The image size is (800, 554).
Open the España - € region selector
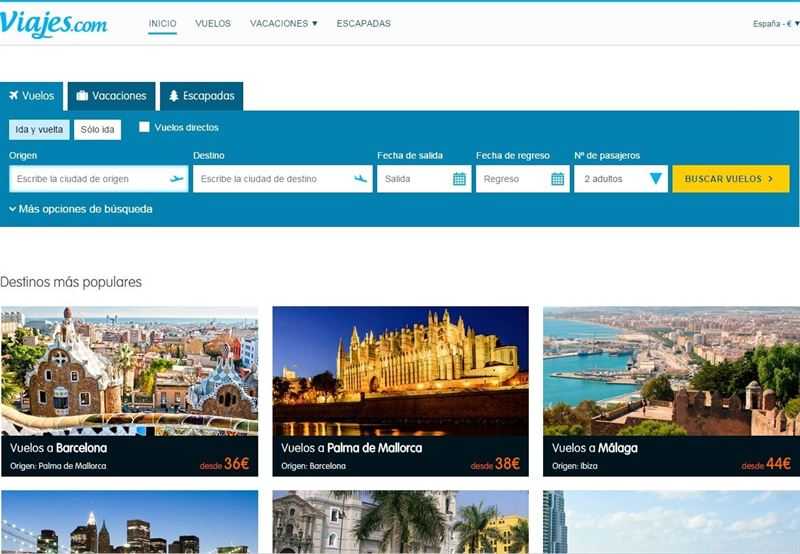point(776,23)
